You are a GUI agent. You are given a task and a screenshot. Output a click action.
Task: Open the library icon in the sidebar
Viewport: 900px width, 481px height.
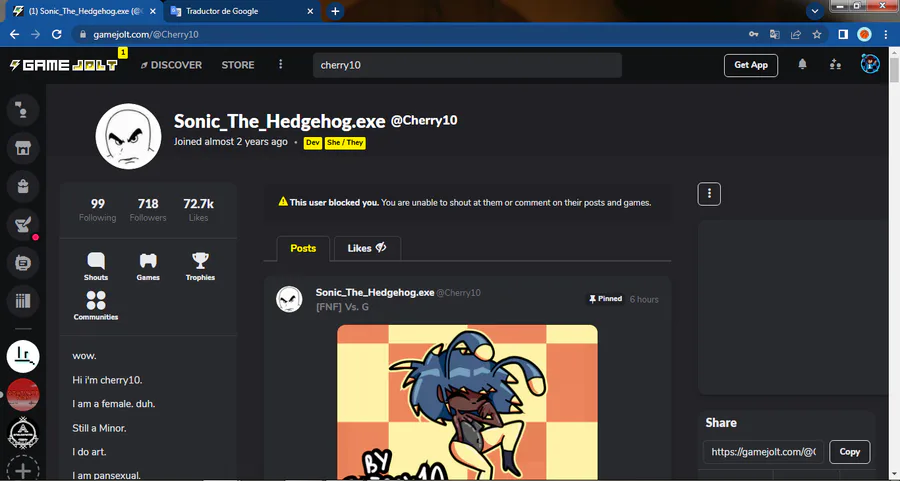pyautogui.click(x=23, y=301)
